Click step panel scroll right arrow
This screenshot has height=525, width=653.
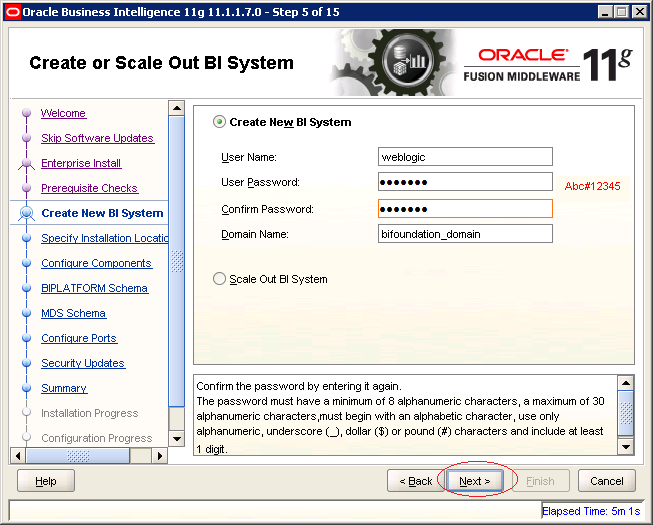pos(159,455)
